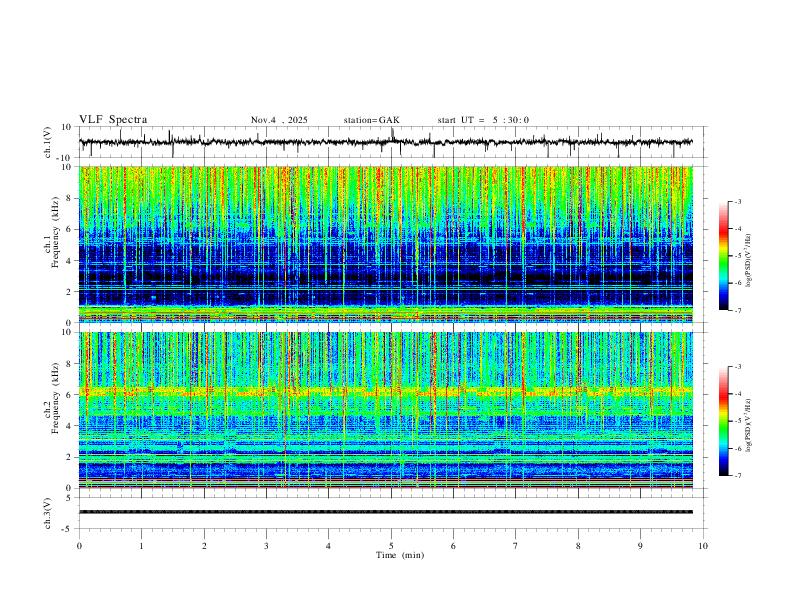Viewport: 792px width, 612px height.
Task: Click time axis tick label "2"
Action: 204,546
